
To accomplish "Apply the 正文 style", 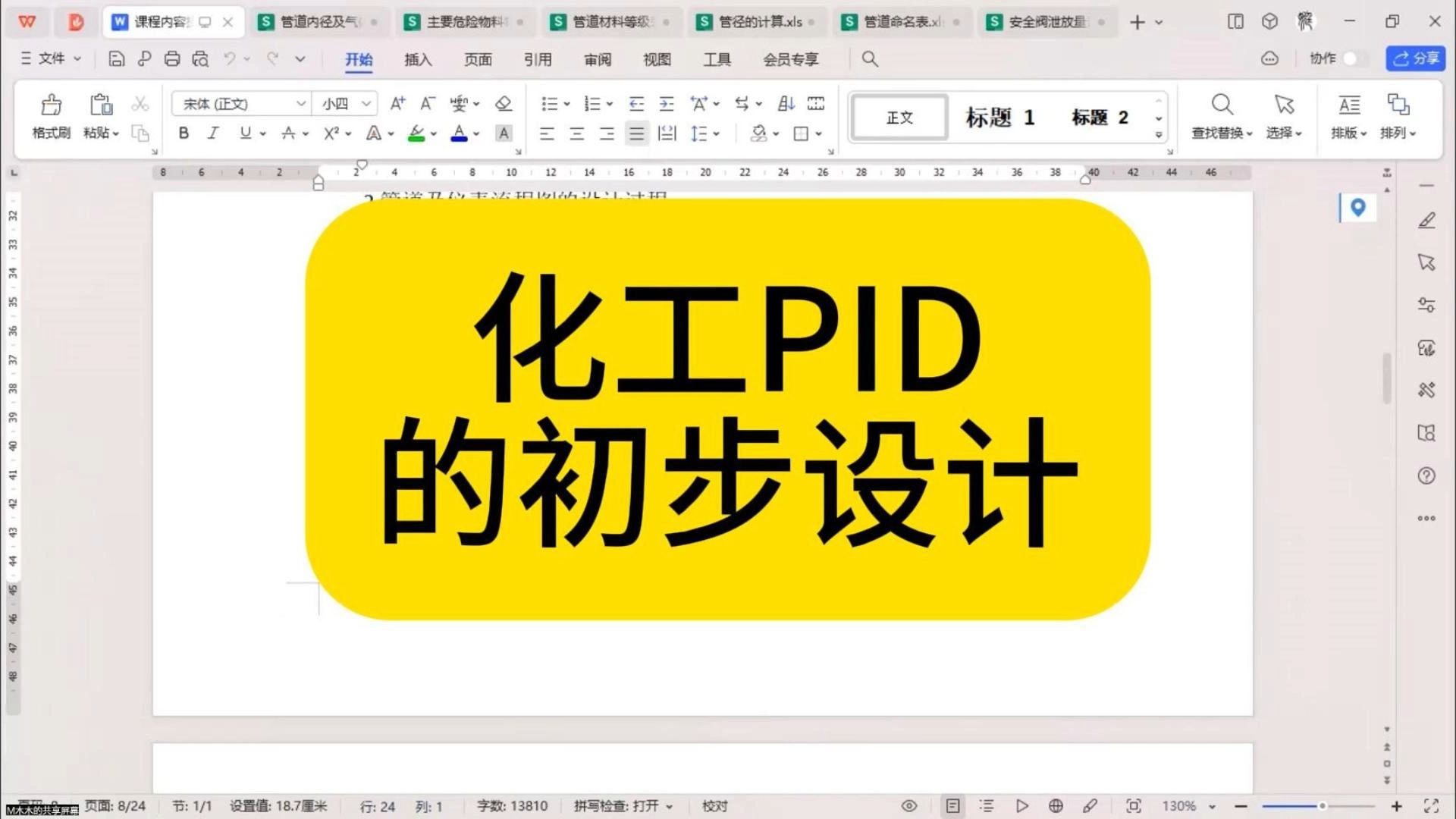I will click(899, 118).
